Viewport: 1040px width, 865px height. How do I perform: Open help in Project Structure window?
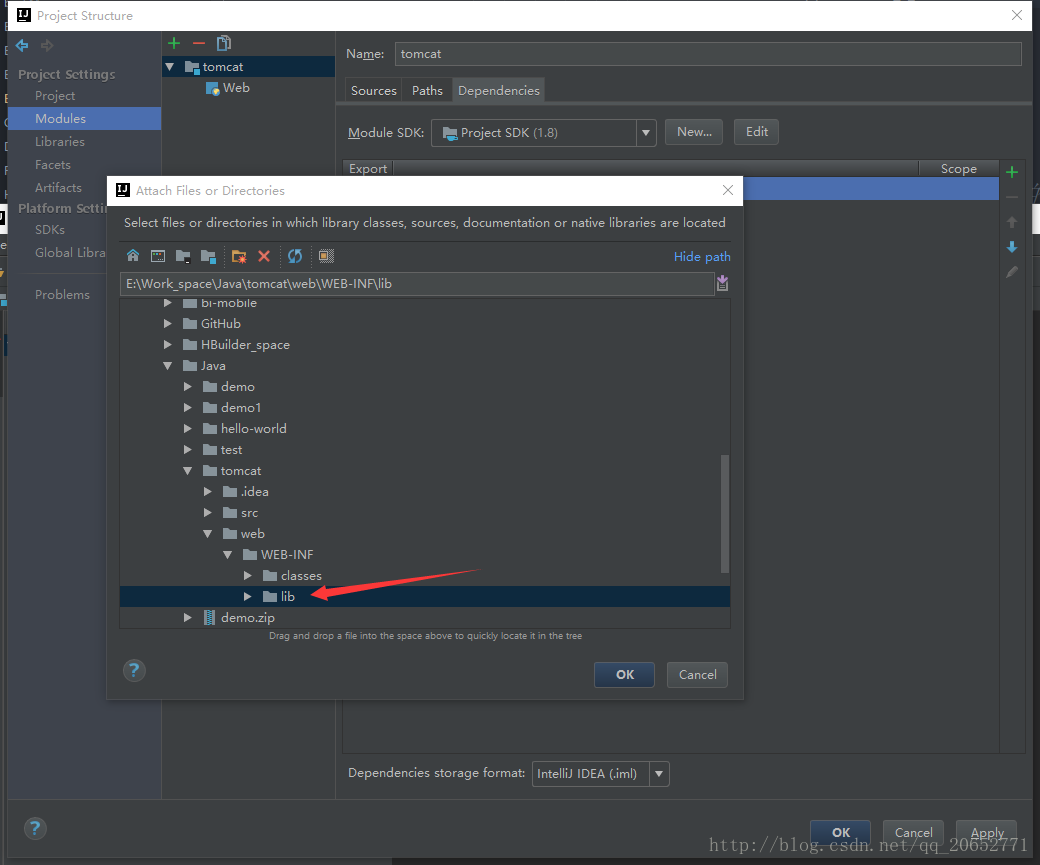pyautogui.click(x=35, y=828)
